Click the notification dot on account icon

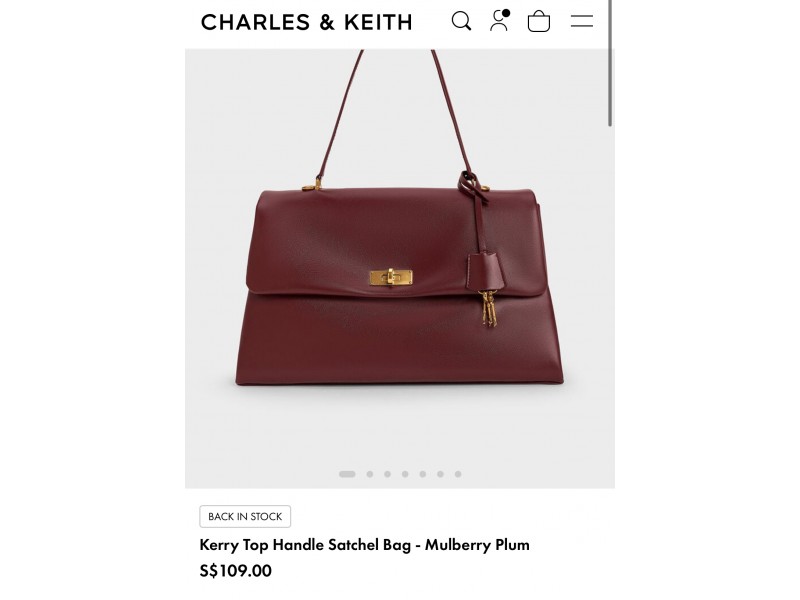[506, 13]
